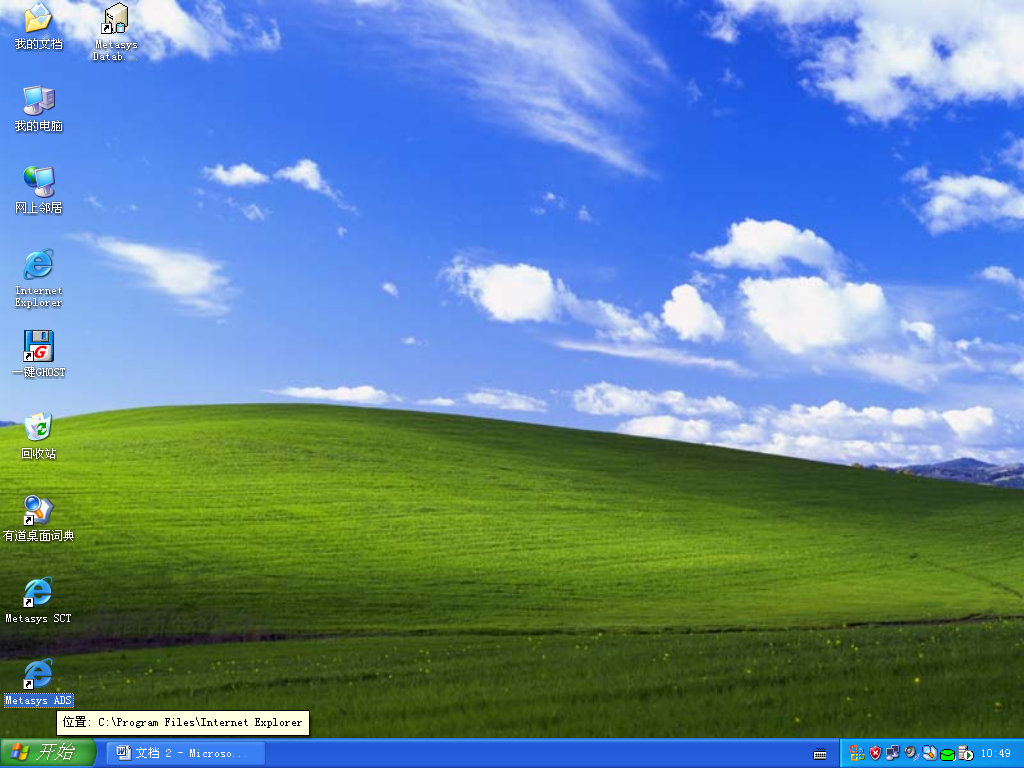Click the network connection tray icon
Screen dimensions: 1024x768
coord(893,753)
